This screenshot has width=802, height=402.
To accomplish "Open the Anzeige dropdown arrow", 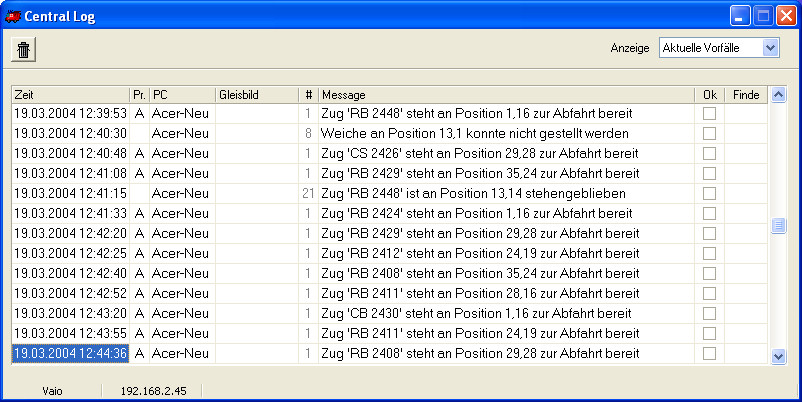I will coord(770,48).
